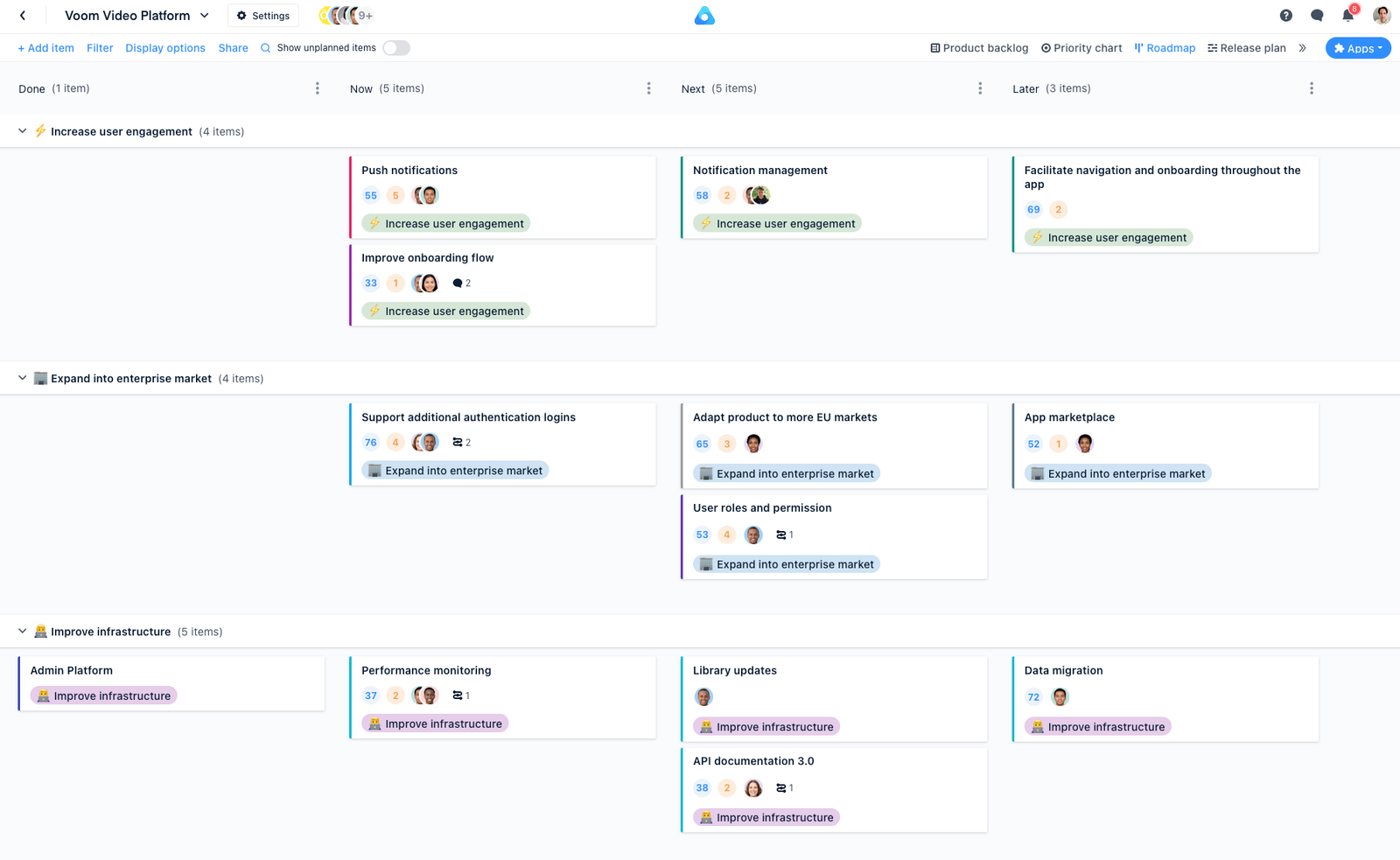
Task: Open the Data migration card
Action: 1165,700
